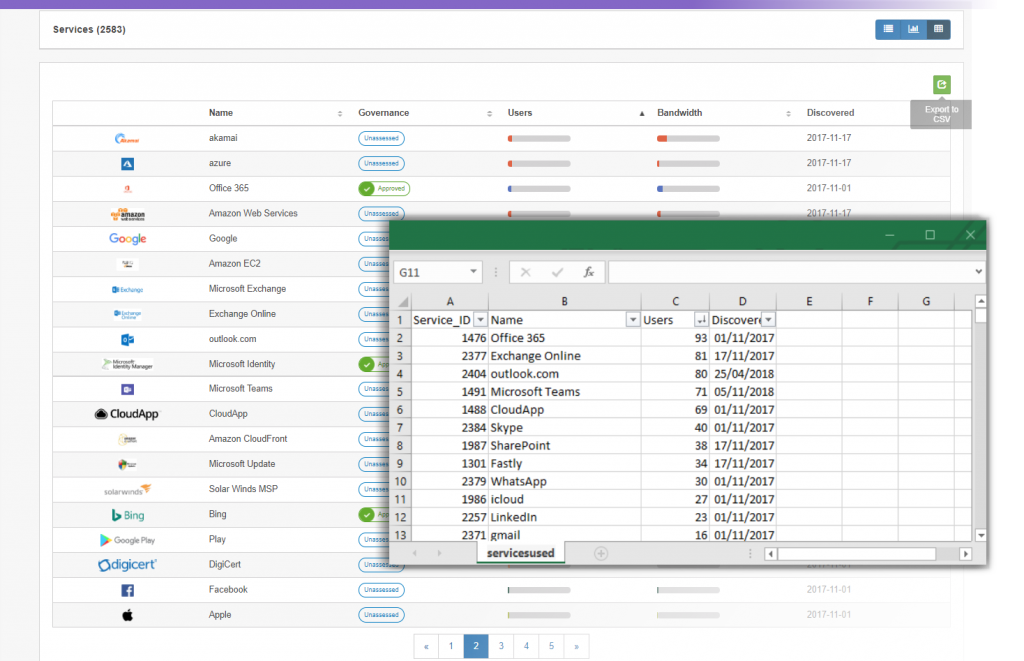Click the Microsoft Teams logo
Viewport: 1024px width, 661px height.
point(127,389)
